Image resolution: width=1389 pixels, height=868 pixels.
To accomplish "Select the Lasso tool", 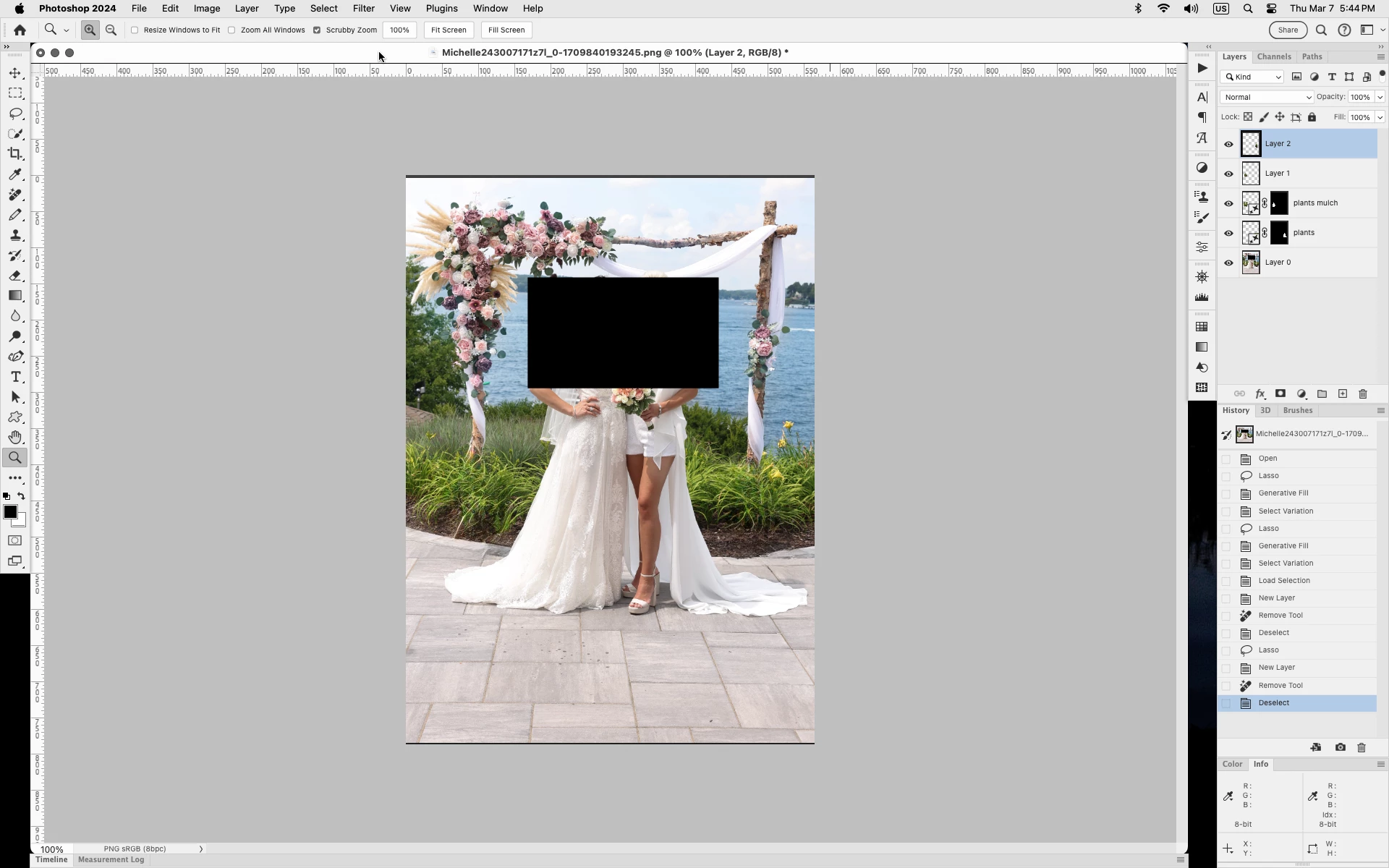I will (x=15, y=114).
